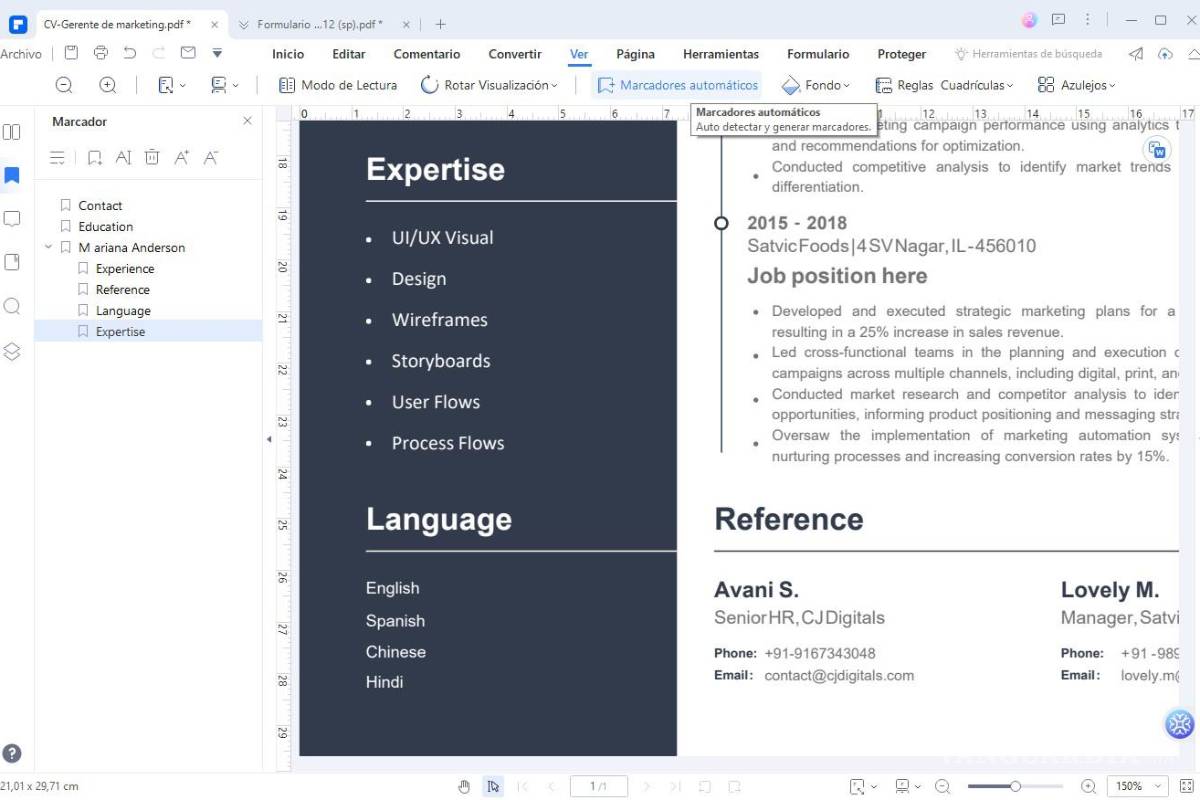Open the Rotar Visualización dropdown
This screenshot has width=1200, height=800.
tap(489, 85)
